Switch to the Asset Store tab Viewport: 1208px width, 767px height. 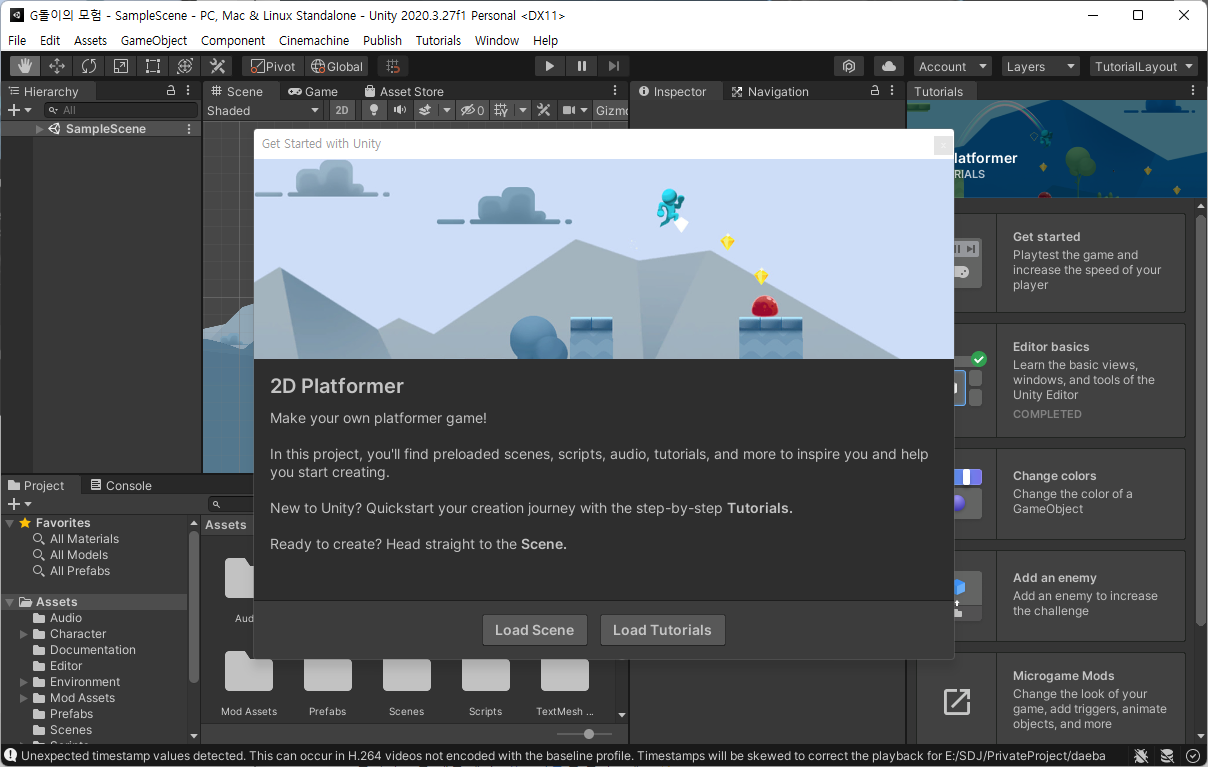pos(402,91)
